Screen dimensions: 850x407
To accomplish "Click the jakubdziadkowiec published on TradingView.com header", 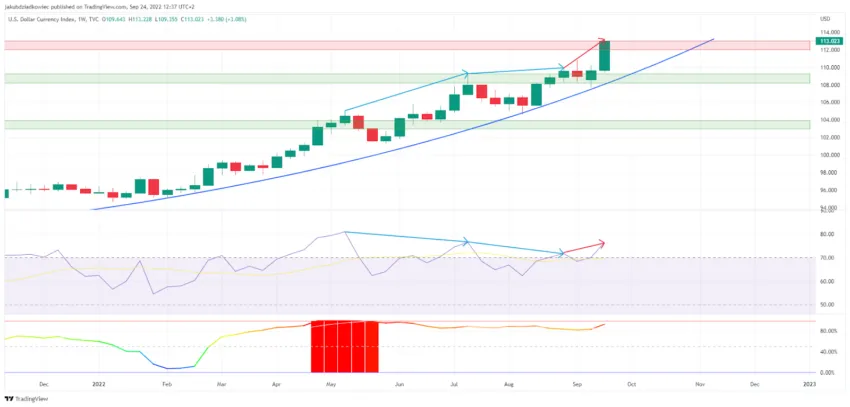I will 73,6.
